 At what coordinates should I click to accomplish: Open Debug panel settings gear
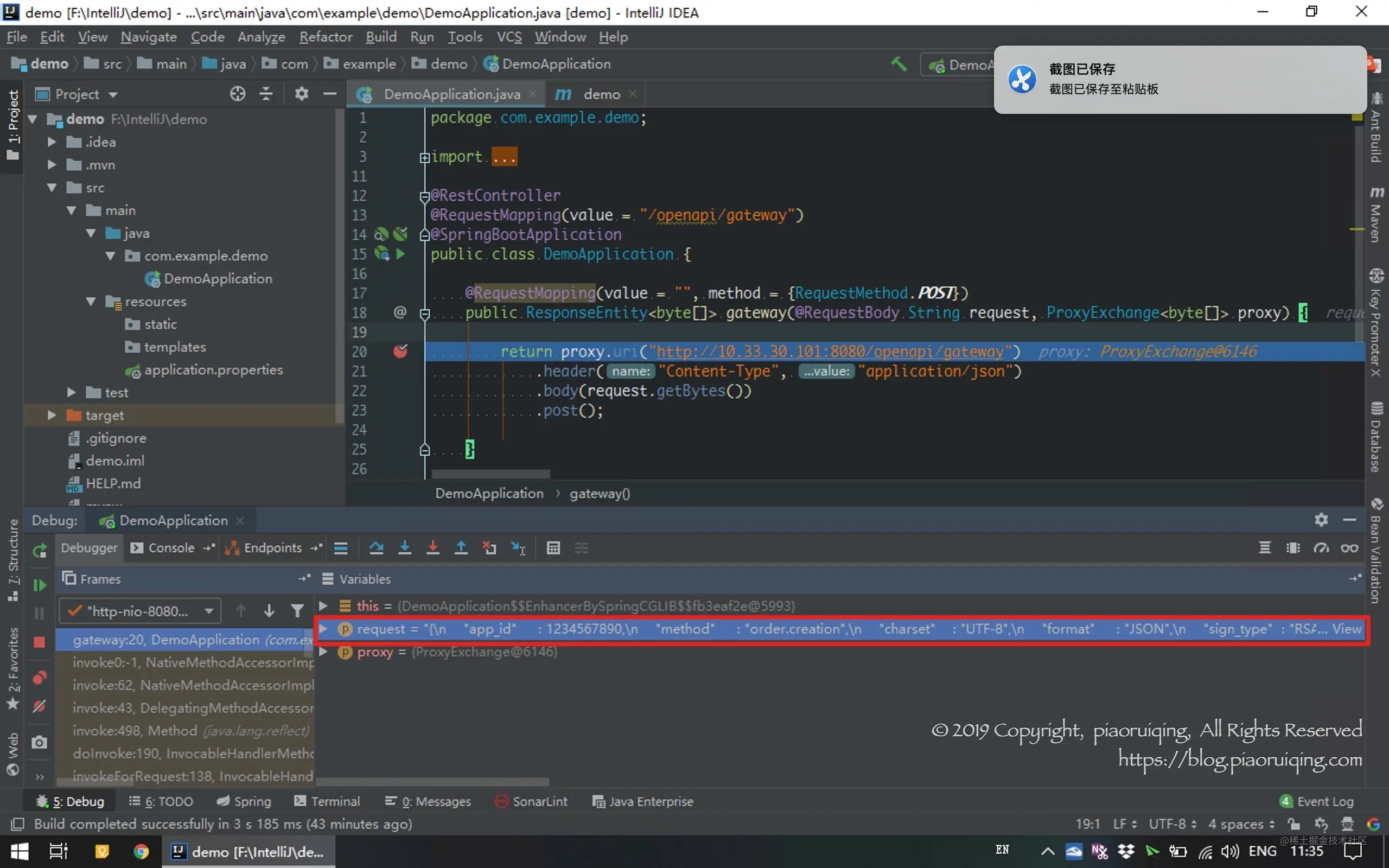coord(1321,520)
